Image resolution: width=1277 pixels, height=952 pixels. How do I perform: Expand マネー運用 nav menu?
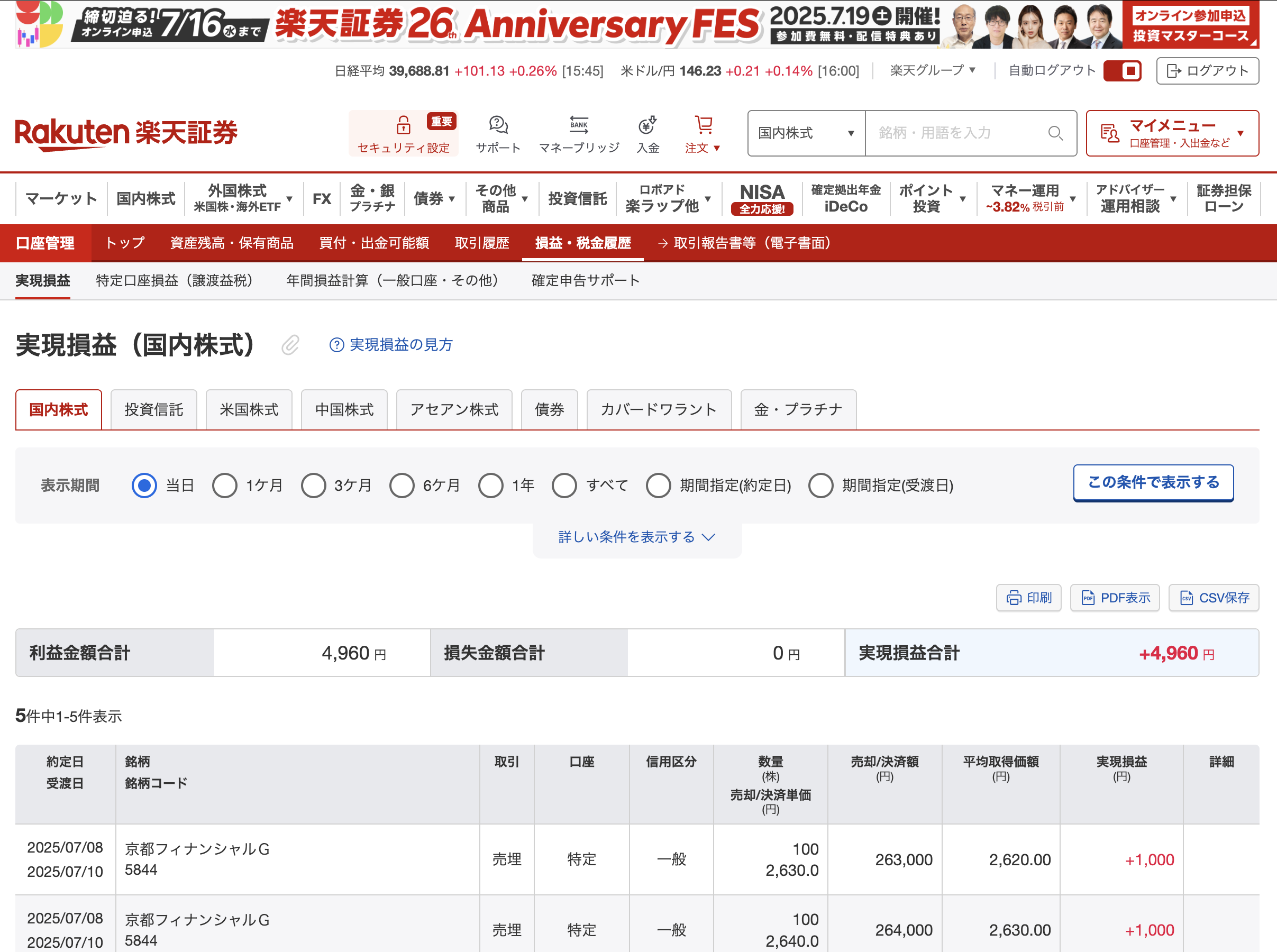point(1031,198)
